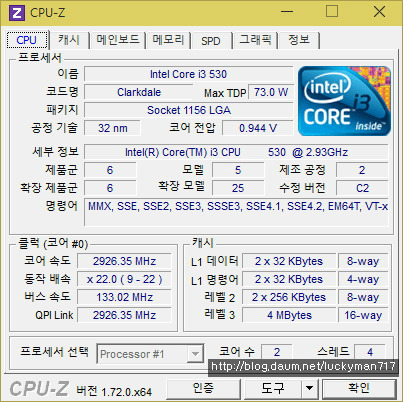
Task: Open the SPD tab
Action: point(211,41)
